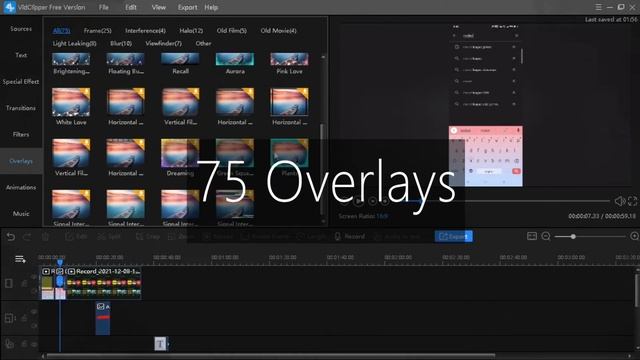The image size is (640, 360).
Task: Toggle visibility of the text track
Action: pyautogui.click(x=34, y=344)
